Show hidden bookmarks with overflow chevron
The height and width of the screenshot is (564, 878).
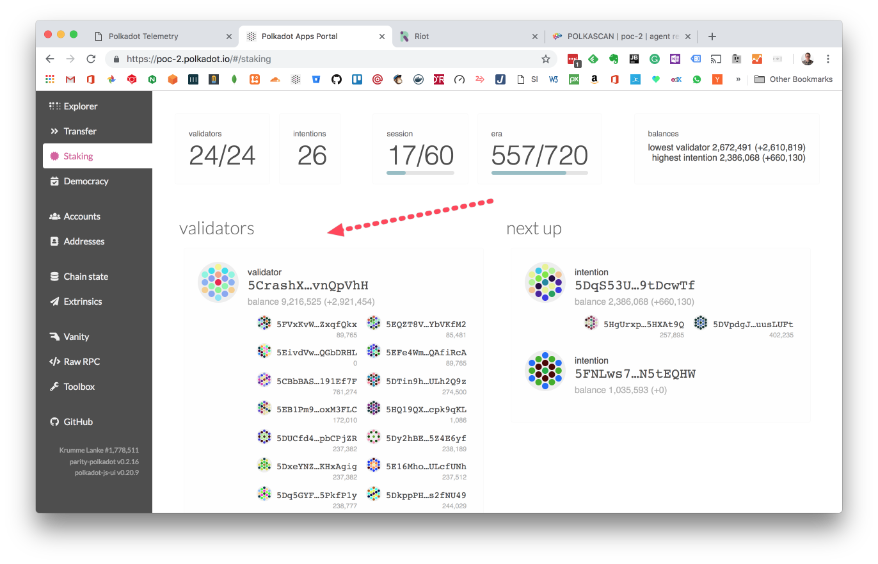tap(738, 79)
